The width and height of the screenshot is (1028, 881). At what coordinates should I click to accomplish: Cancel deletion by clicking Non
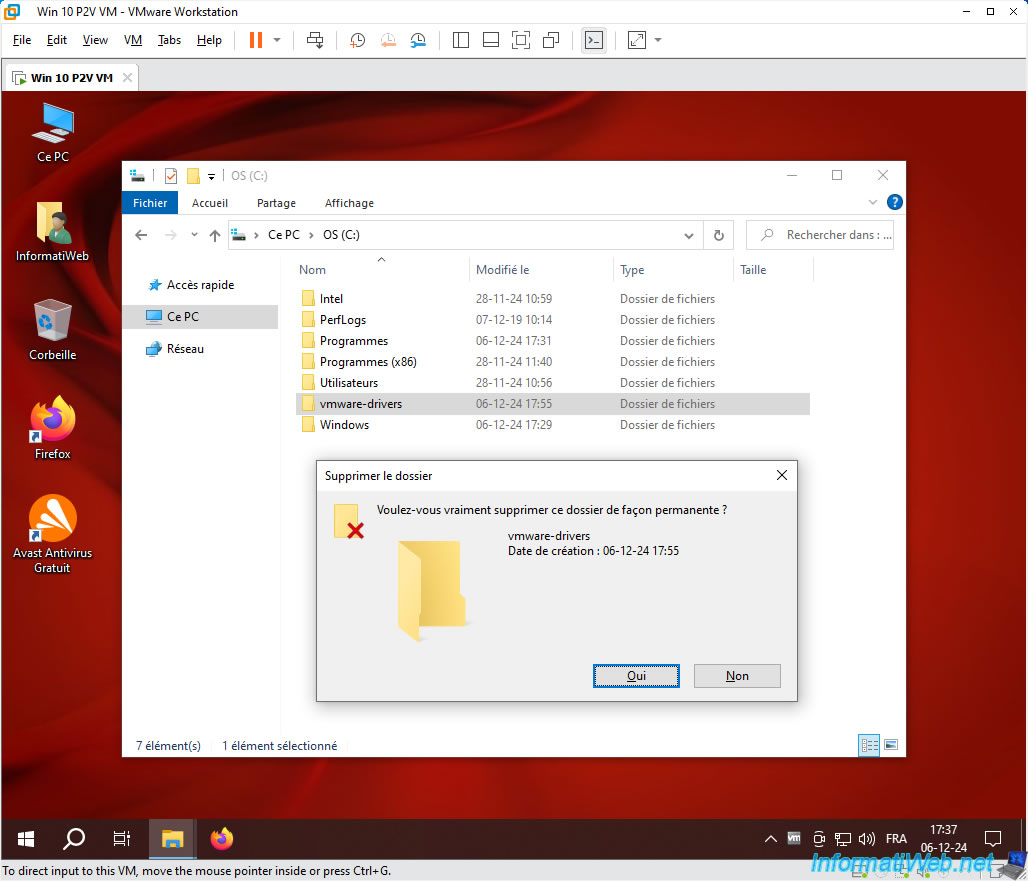737,676
